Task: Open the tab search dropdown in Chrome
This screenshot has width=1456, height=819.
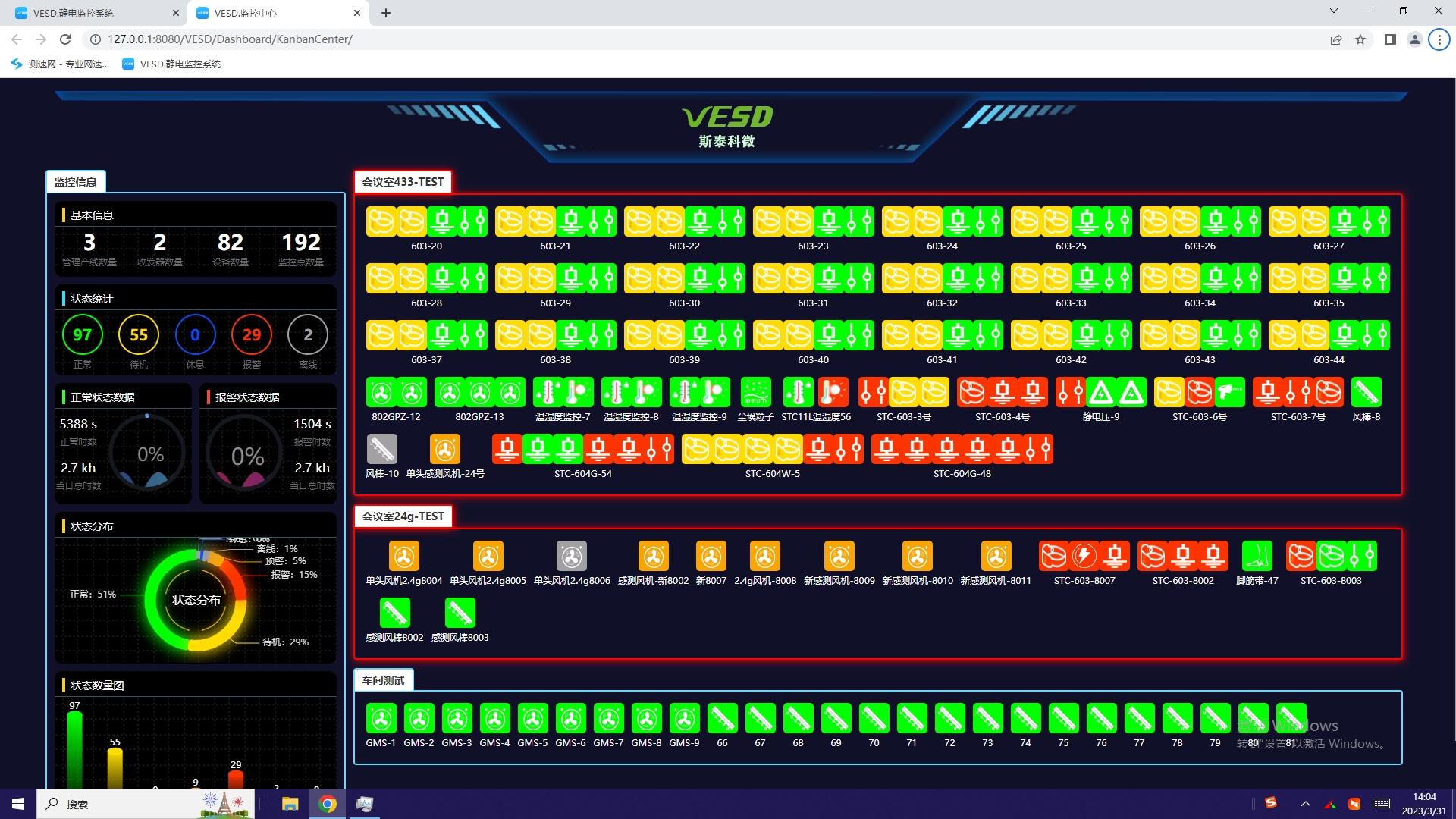Action: [1334, 11]
